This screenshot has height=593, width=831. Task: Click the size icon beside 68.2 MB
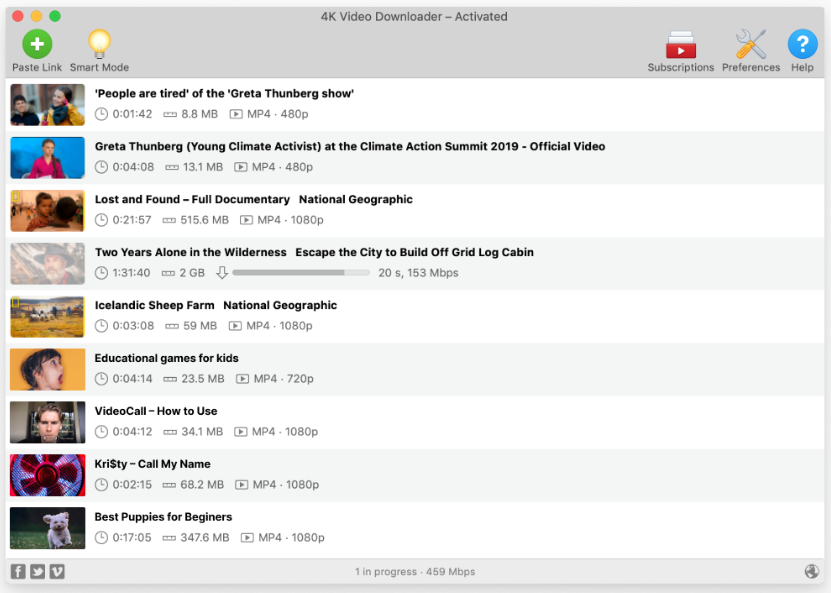[170, 485]
